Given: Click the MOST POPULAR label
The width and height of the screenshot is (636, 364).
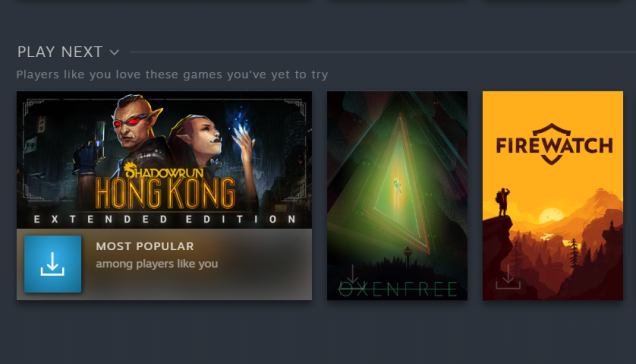Looking at the screenshot, I should click(x=145, y=246).
